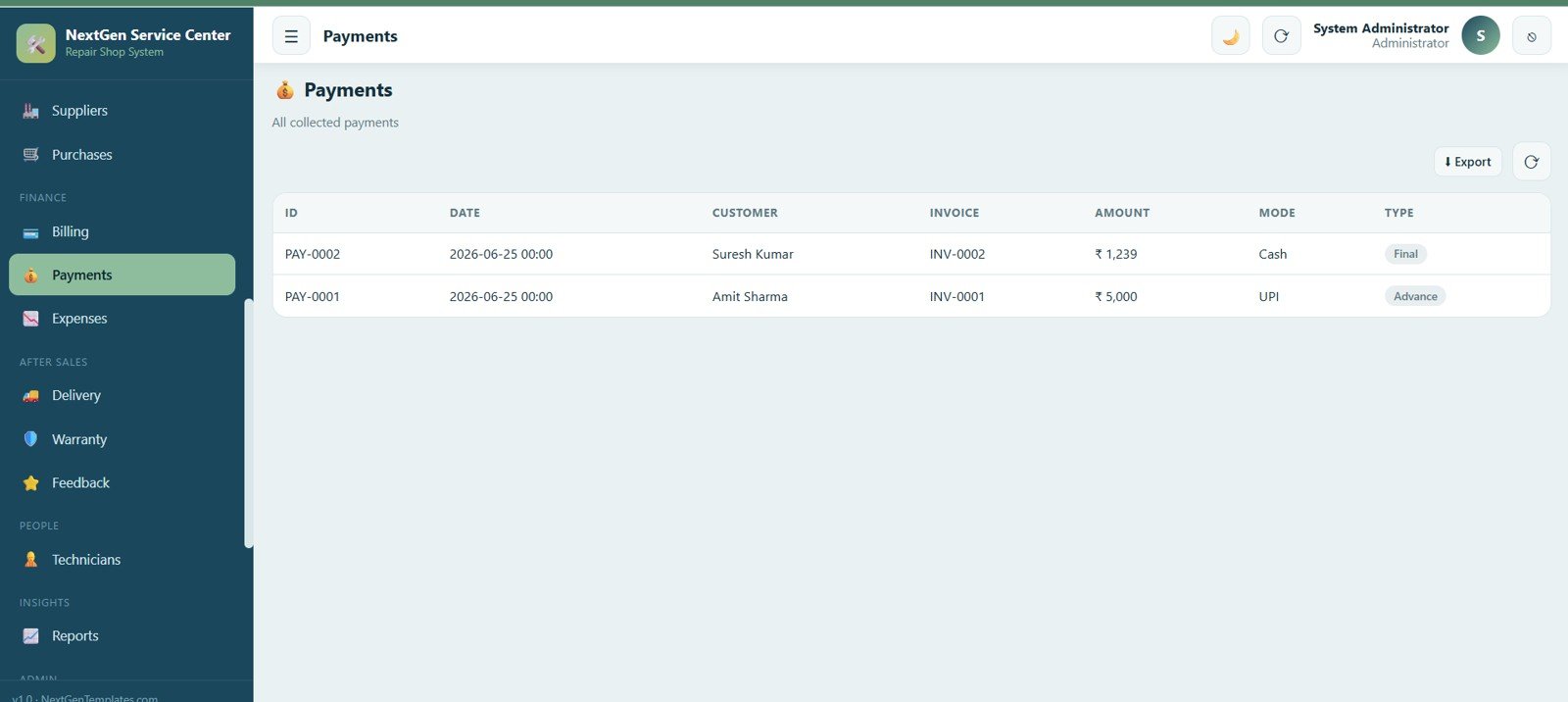
Task: Navigate to the Expenses page
Action: [122, 319]
